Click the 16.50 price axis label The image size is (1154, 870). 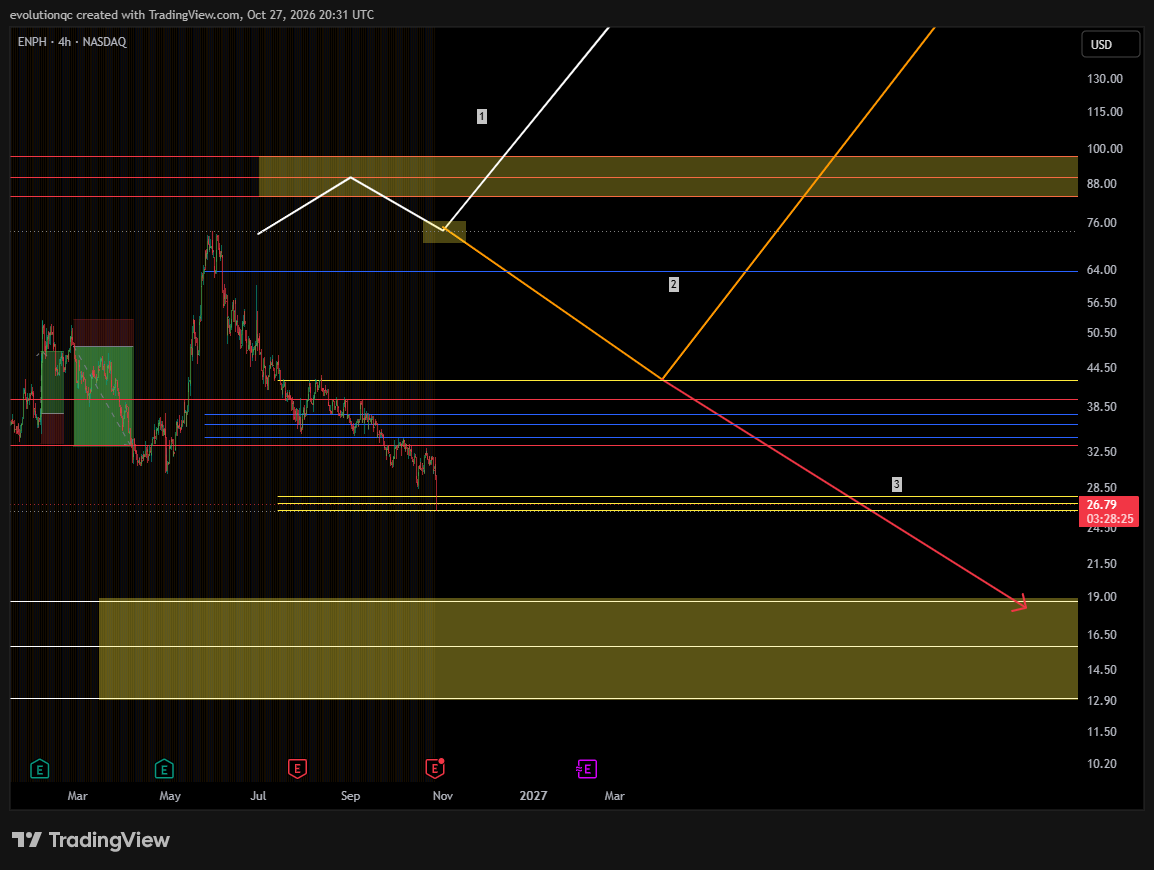[x=1102, y=634]
